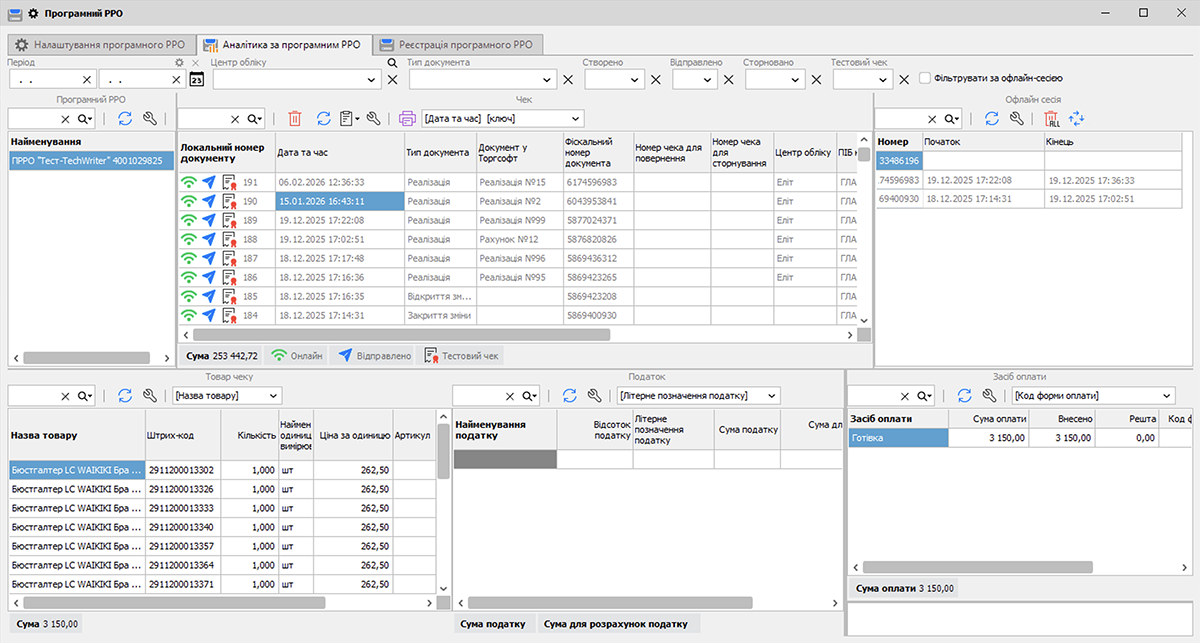The image size is (1200, 643).
Task: Refresh the Чек list
Action: click(322, 118)
